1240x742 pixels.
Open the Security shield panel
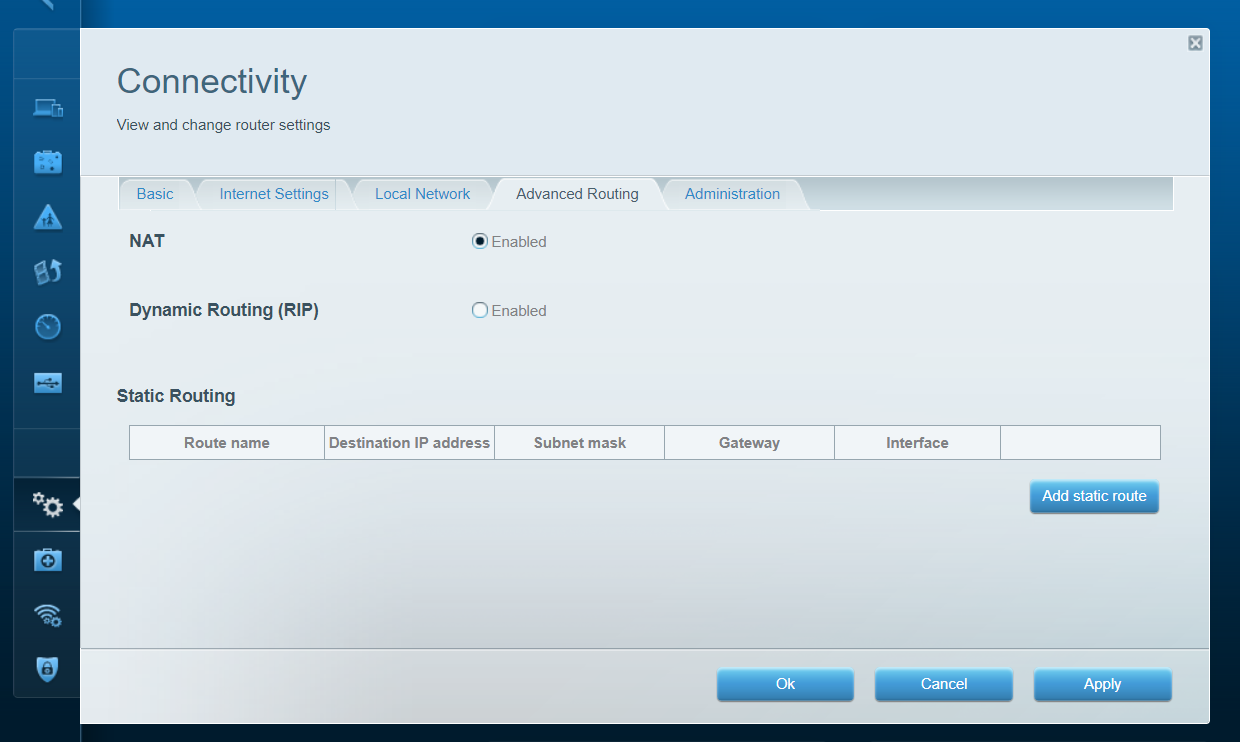click(47, 670)
